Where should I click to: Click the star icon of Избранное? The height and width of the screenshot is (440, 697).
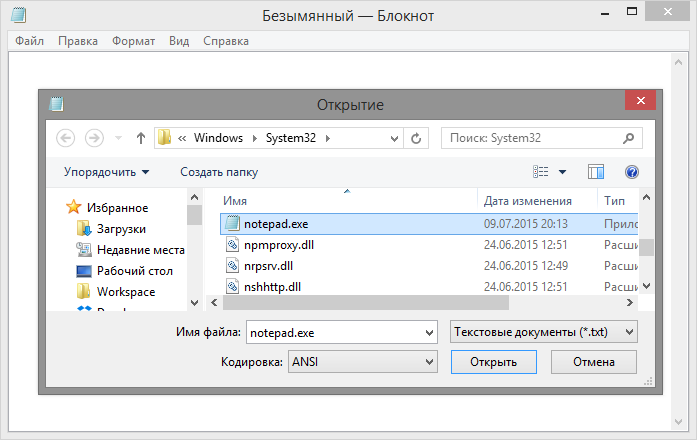click(x=73, y=207)
